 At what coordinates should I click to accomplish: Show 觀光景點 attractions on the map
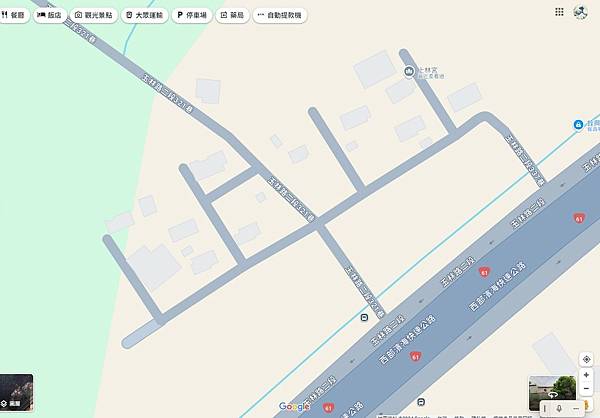tap(94, 15)
